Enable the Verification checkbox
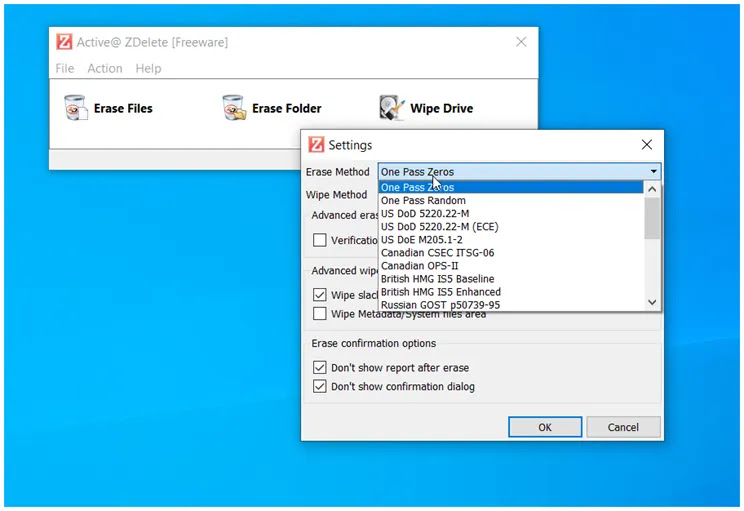Image resolution: width=744 pixels, height=511 pixels. tap(319, 240)
